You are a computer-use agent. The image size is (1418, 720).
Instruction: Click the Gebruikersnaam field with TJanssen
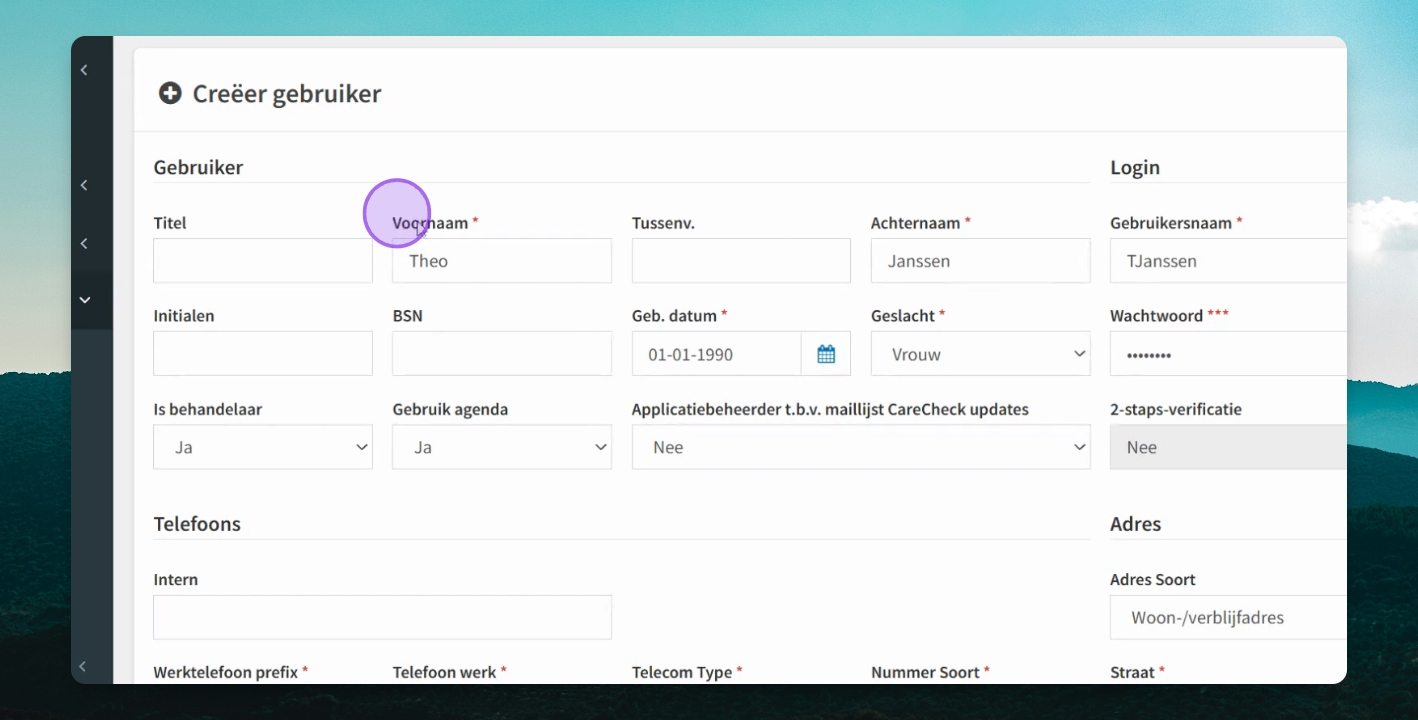pos(1228,261)
